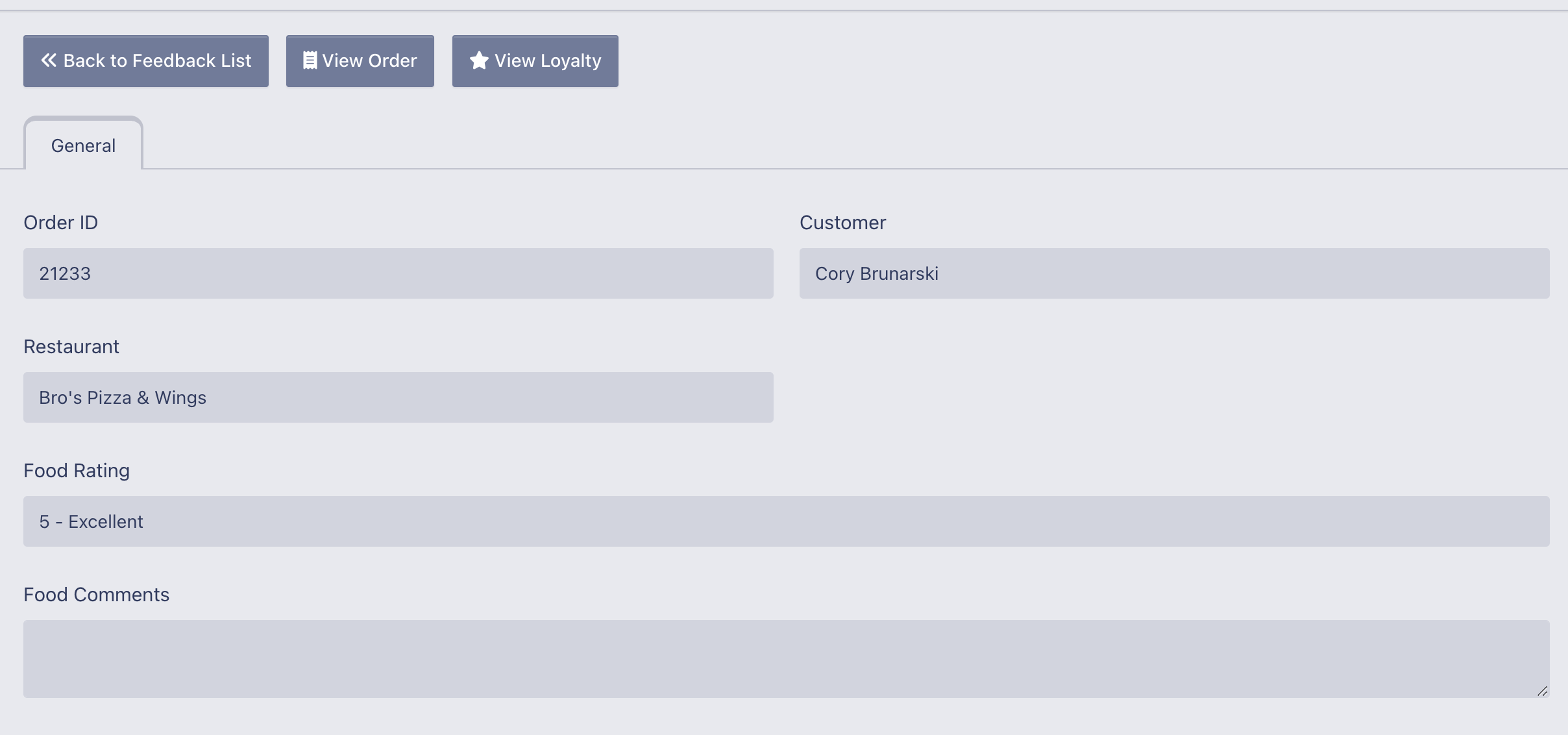Click the star icon on View Loyalty
This screenshot has width=1568, height=735.
coord(479,60)
